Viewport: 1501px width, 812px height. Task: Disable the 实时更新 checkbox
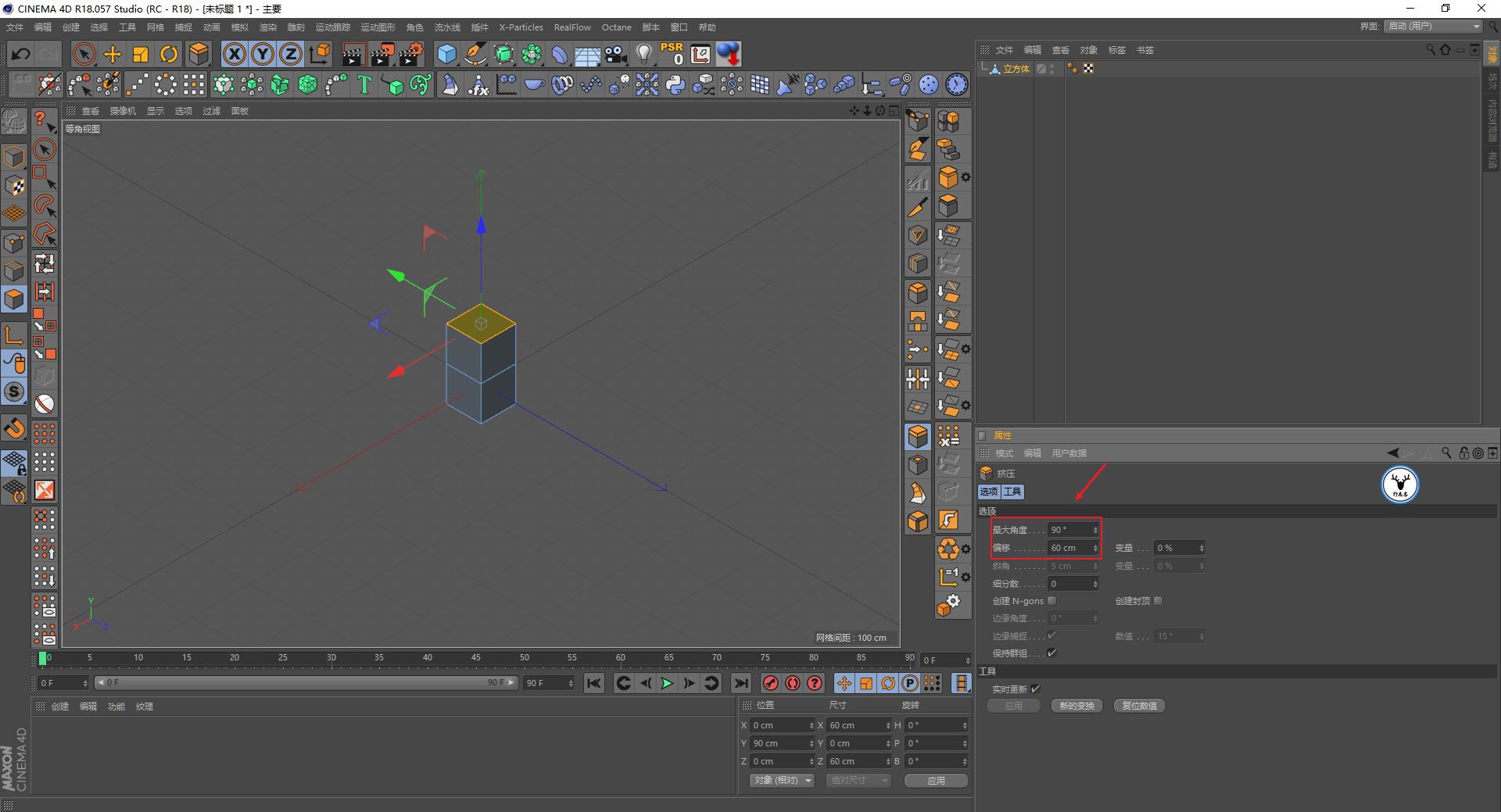(x=1035, y=689)
